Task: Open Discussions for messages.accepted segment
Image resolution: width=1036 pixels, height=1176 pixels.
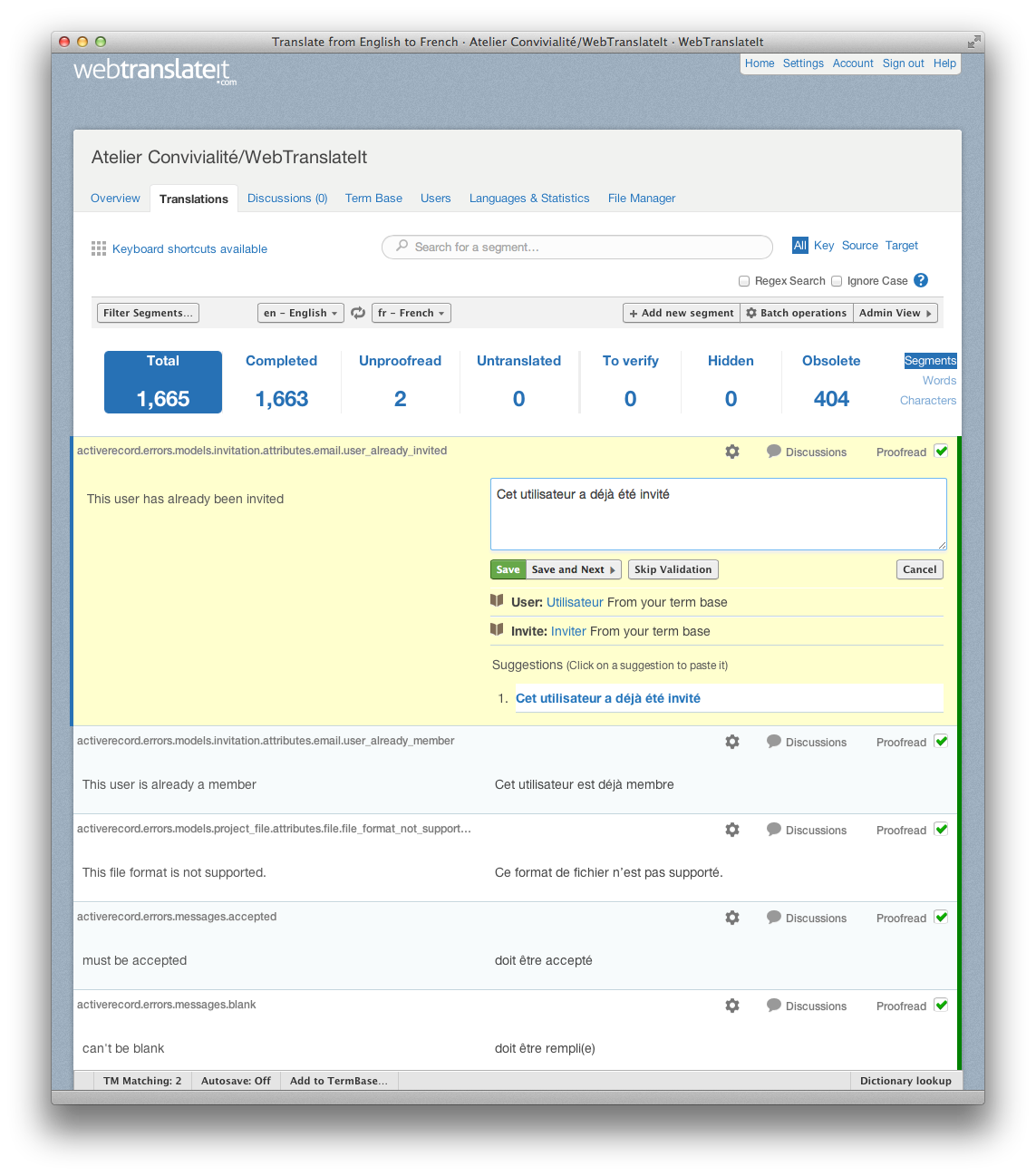Action: 807,918
